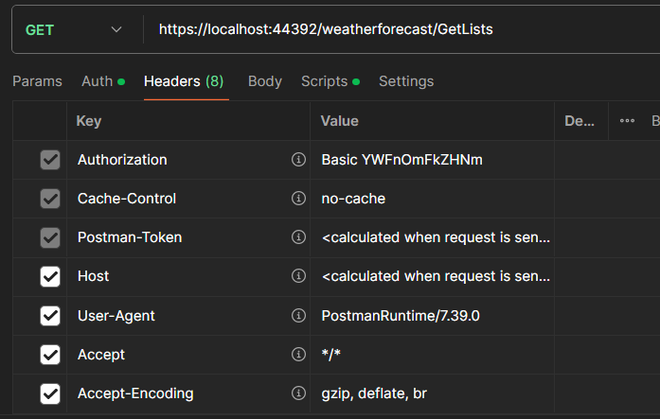660x419 pixels.
Task: Click info icon beside Postman-Token header
Action: [298, 238]
